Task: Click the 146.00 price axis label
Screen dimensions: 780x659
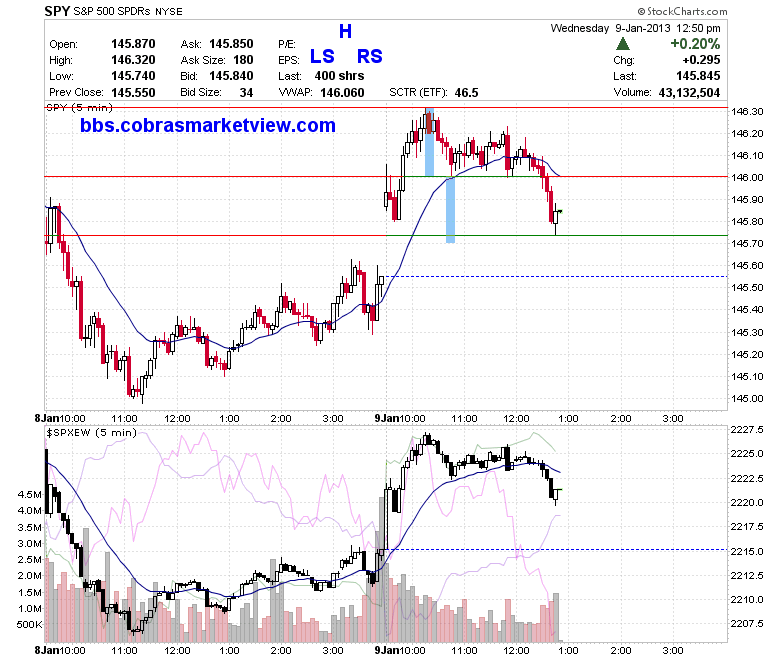Action: 747,178
